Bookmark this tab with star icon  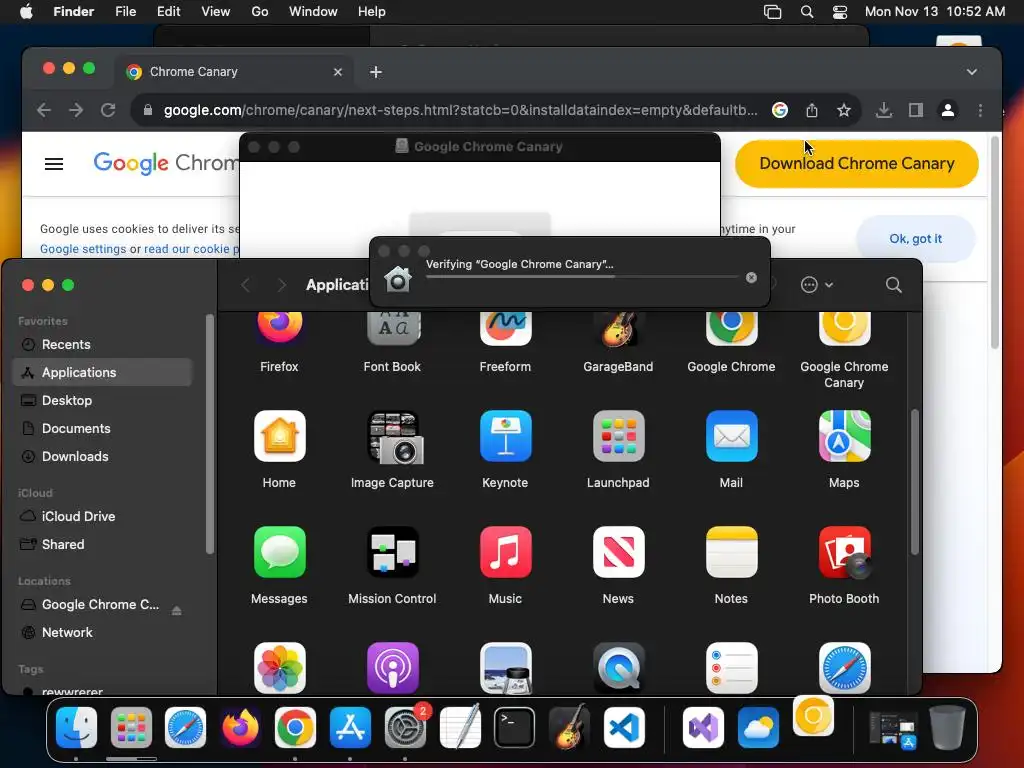(x=844, y=110)
